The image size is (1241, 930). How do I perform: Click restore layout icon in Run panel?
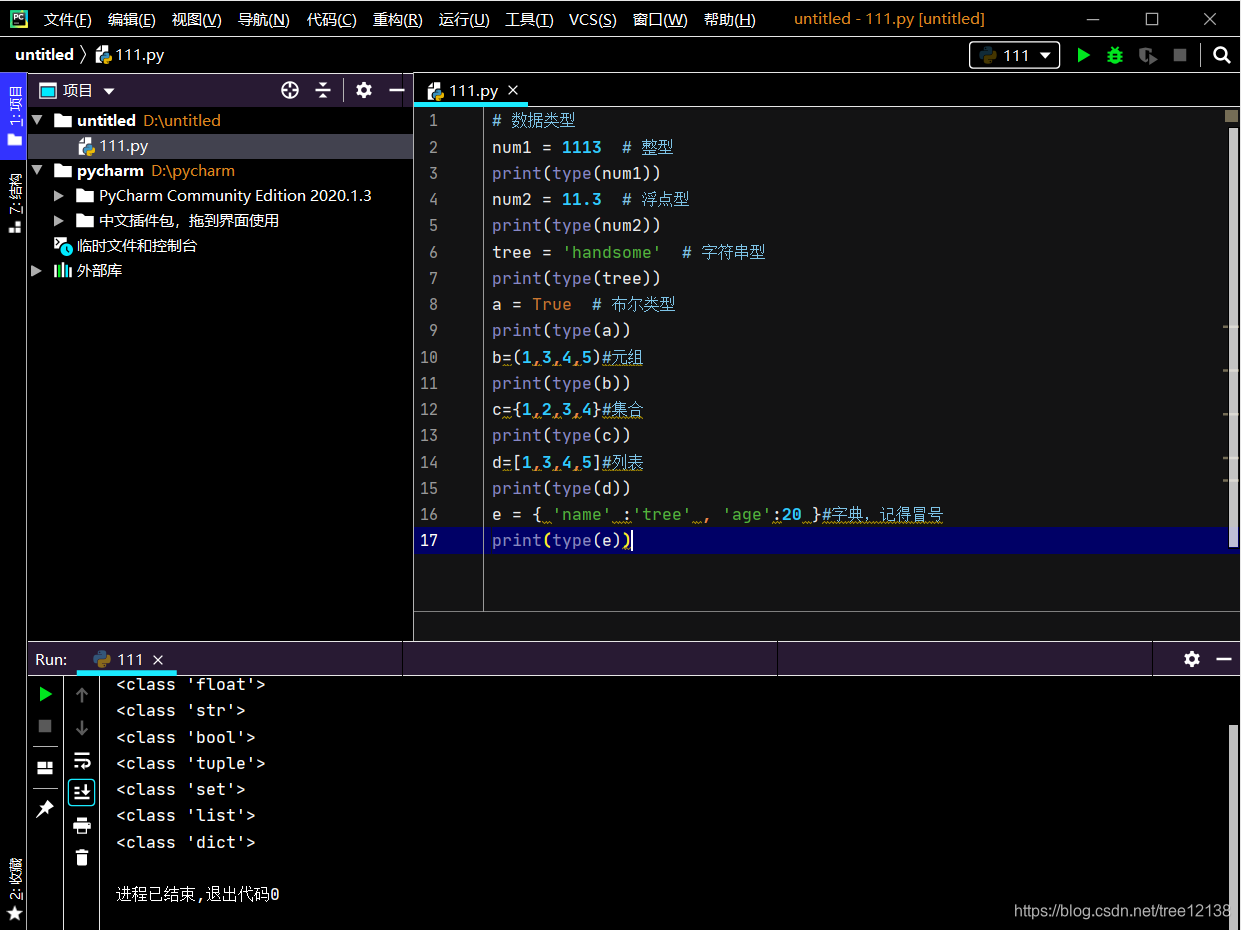[45, 767]
